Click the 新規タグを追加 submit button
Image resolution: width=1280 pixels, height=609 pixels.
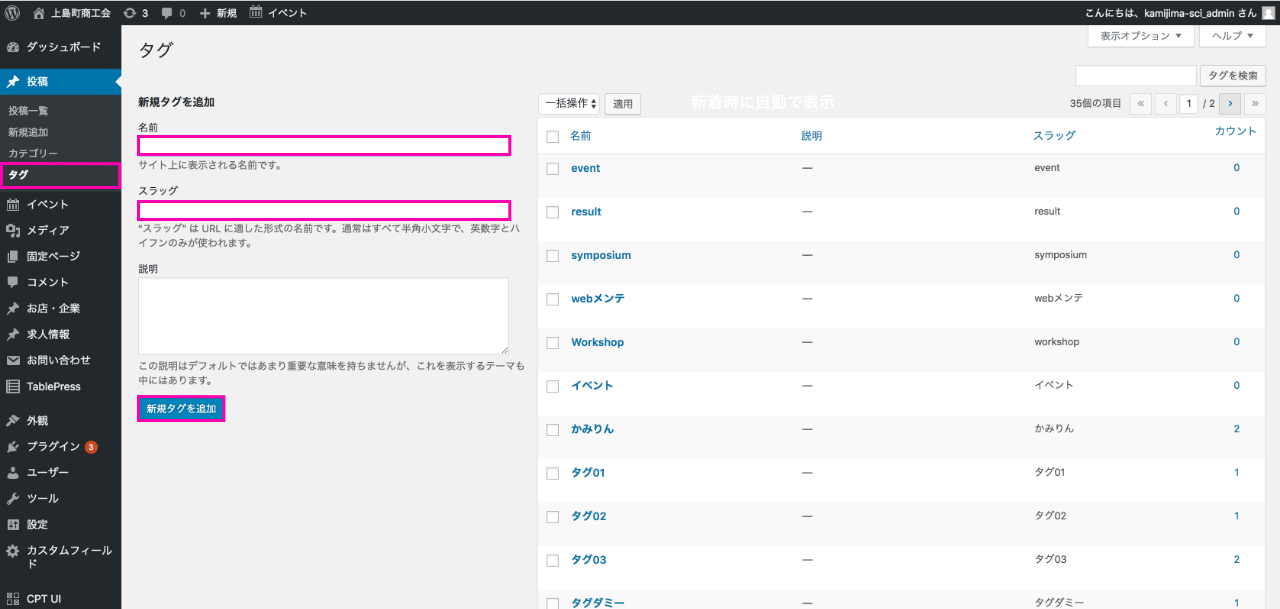181,408
